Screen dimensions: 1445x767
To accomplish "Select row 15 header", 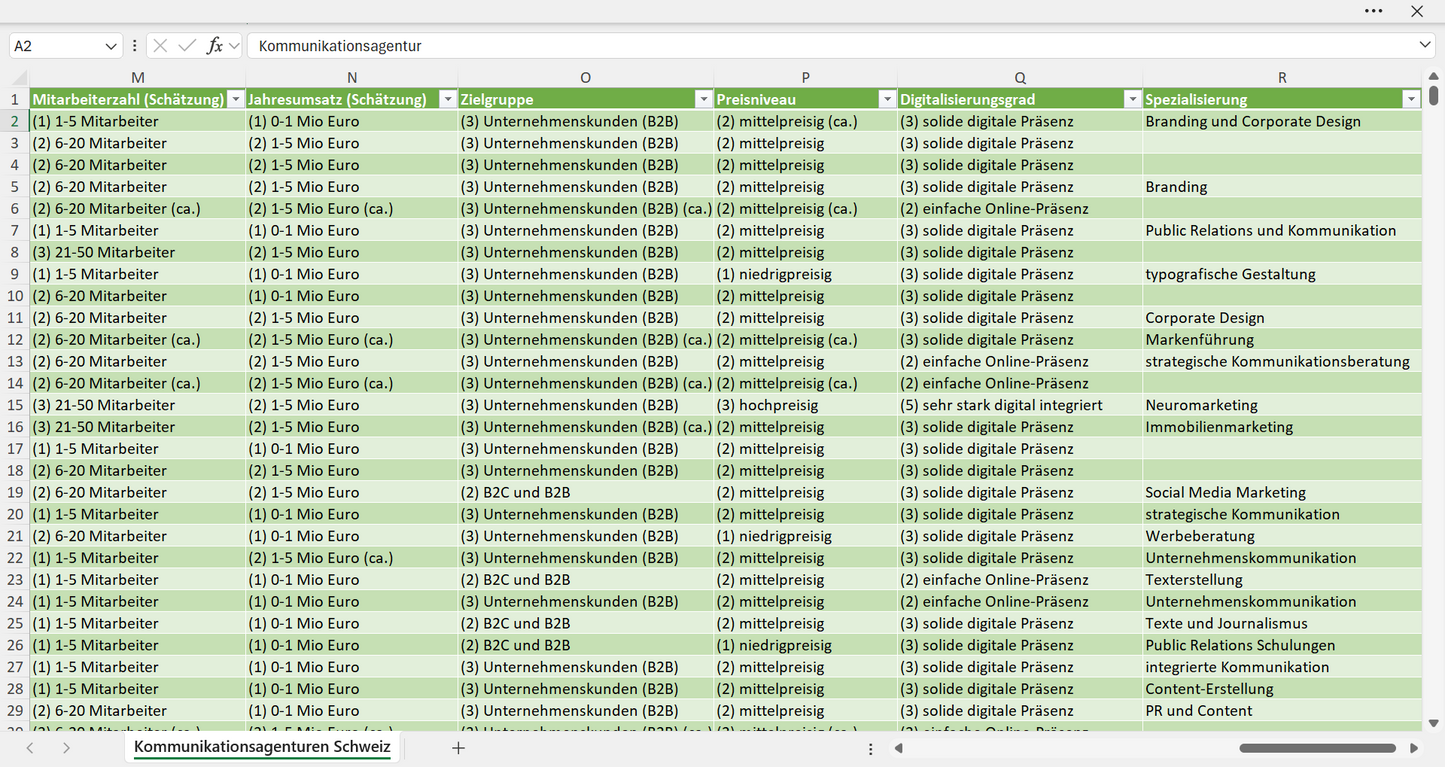I will click(x=15, y=405).
